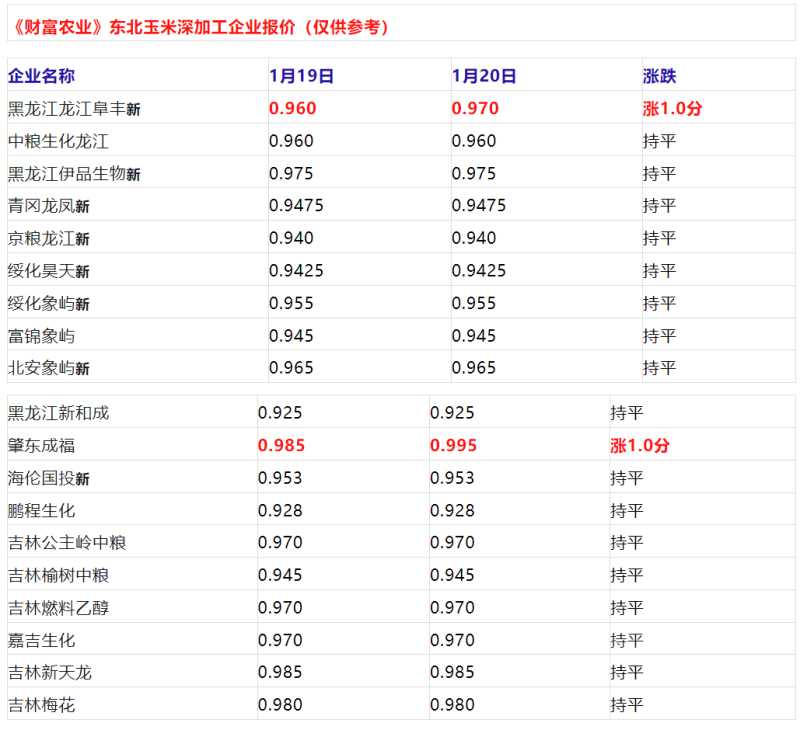Click the 新 badge next to 黑龙江伊品生物

133,175
